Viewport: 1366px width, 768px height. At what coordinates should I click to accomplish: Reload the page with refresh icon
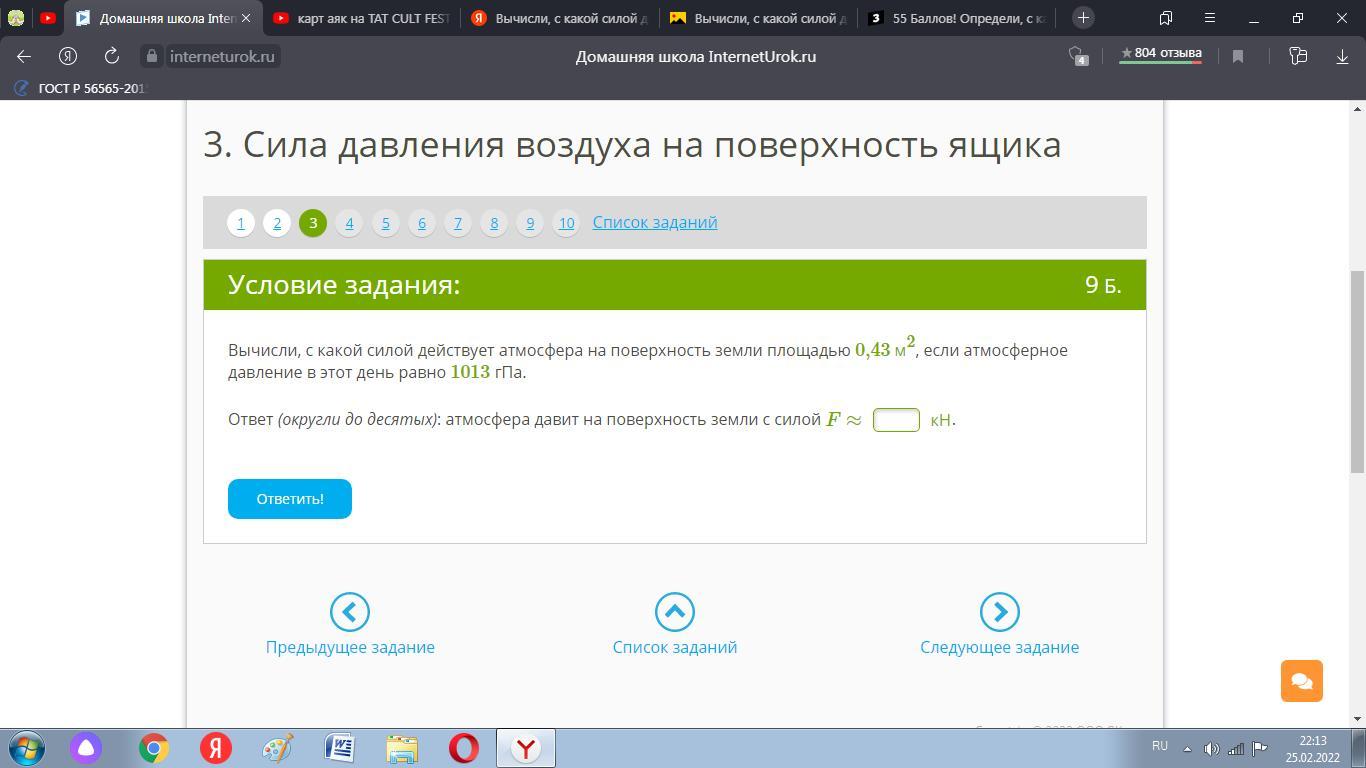click(x=112, y=57)
